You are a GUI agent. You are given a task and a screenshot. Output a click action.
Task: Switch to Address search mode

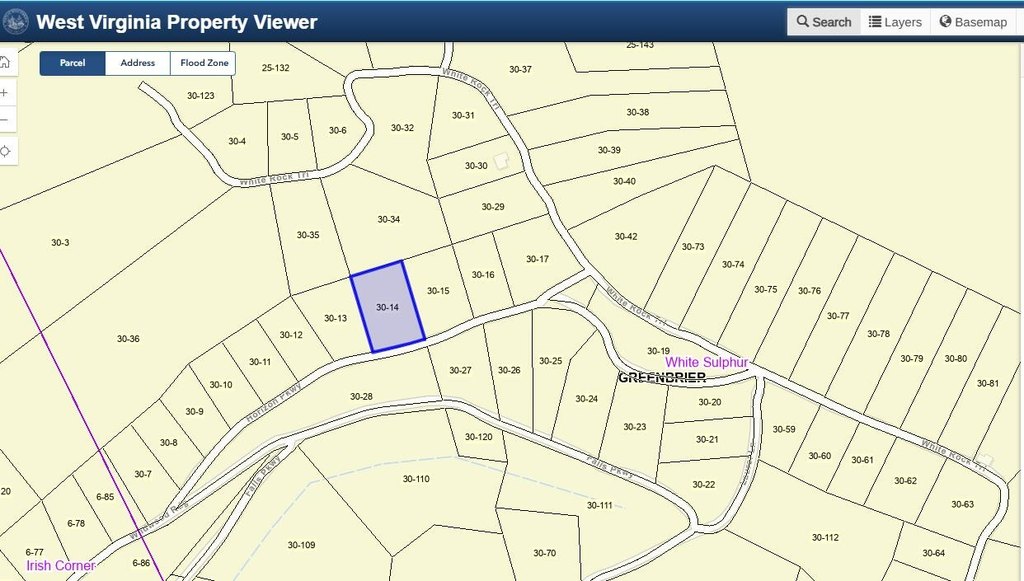point(138,63)
